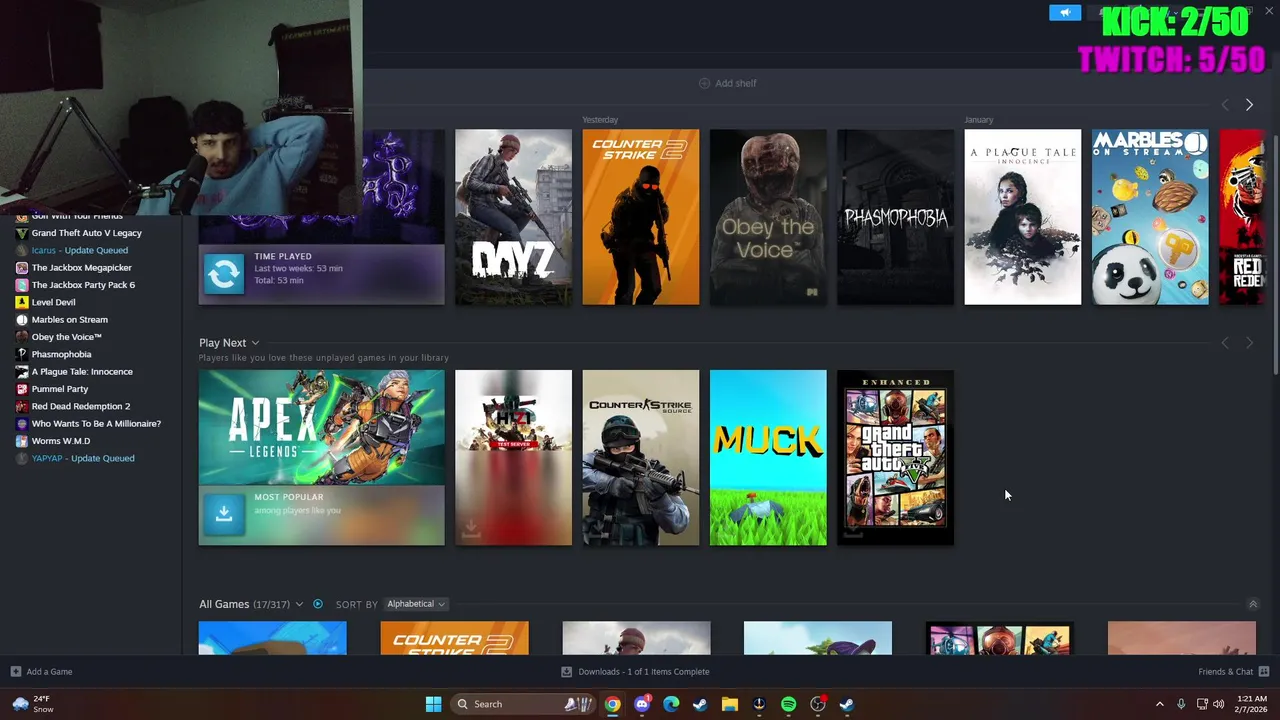Image resolution: width=1280 pixels, height=720 pixels.
Task: Click the OBS Studio taskbar icon
Action: (x=818, y=704)
